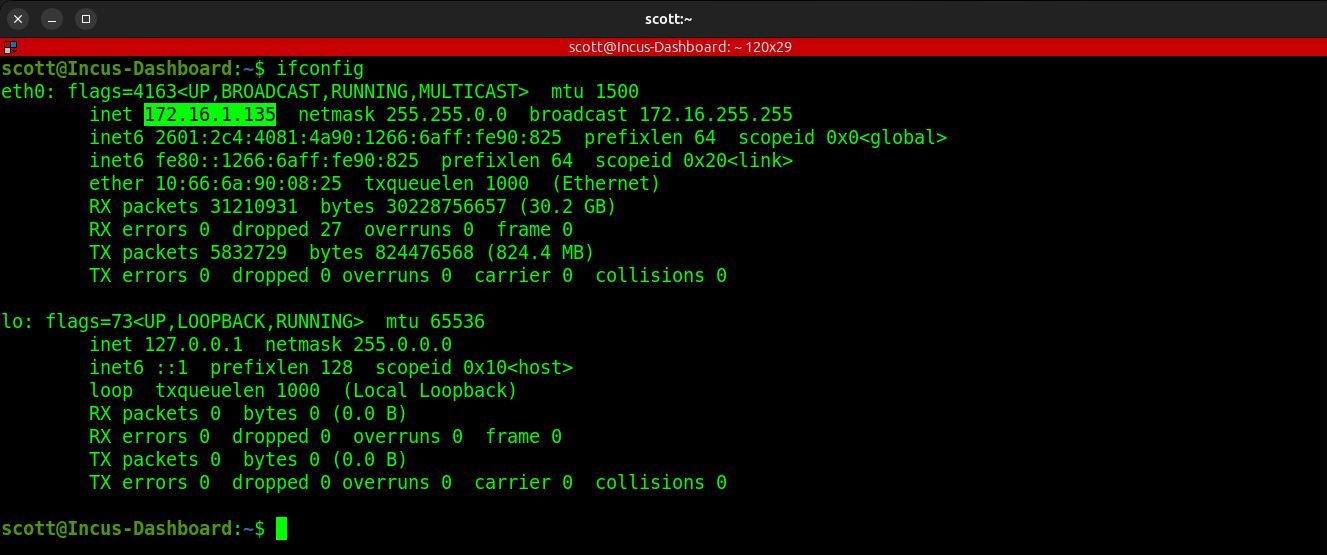
Task: Minimize the scott:~ terminal window
Action: pos(52,19)
